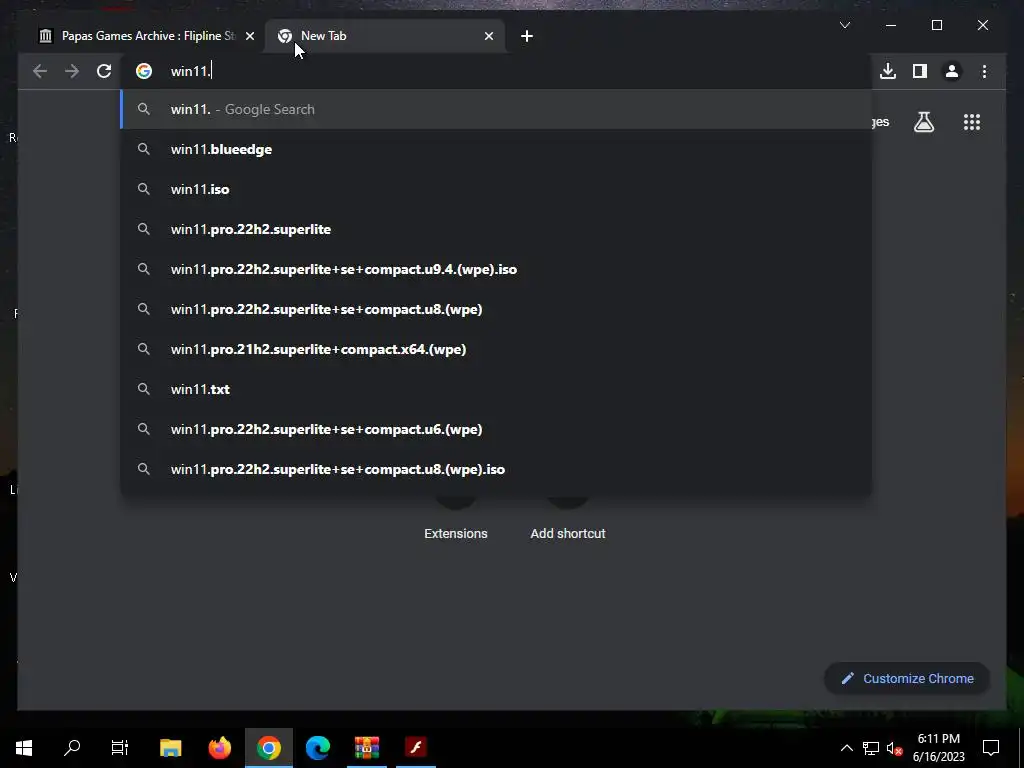Open Task View on the taskbar

click(120, 747)
